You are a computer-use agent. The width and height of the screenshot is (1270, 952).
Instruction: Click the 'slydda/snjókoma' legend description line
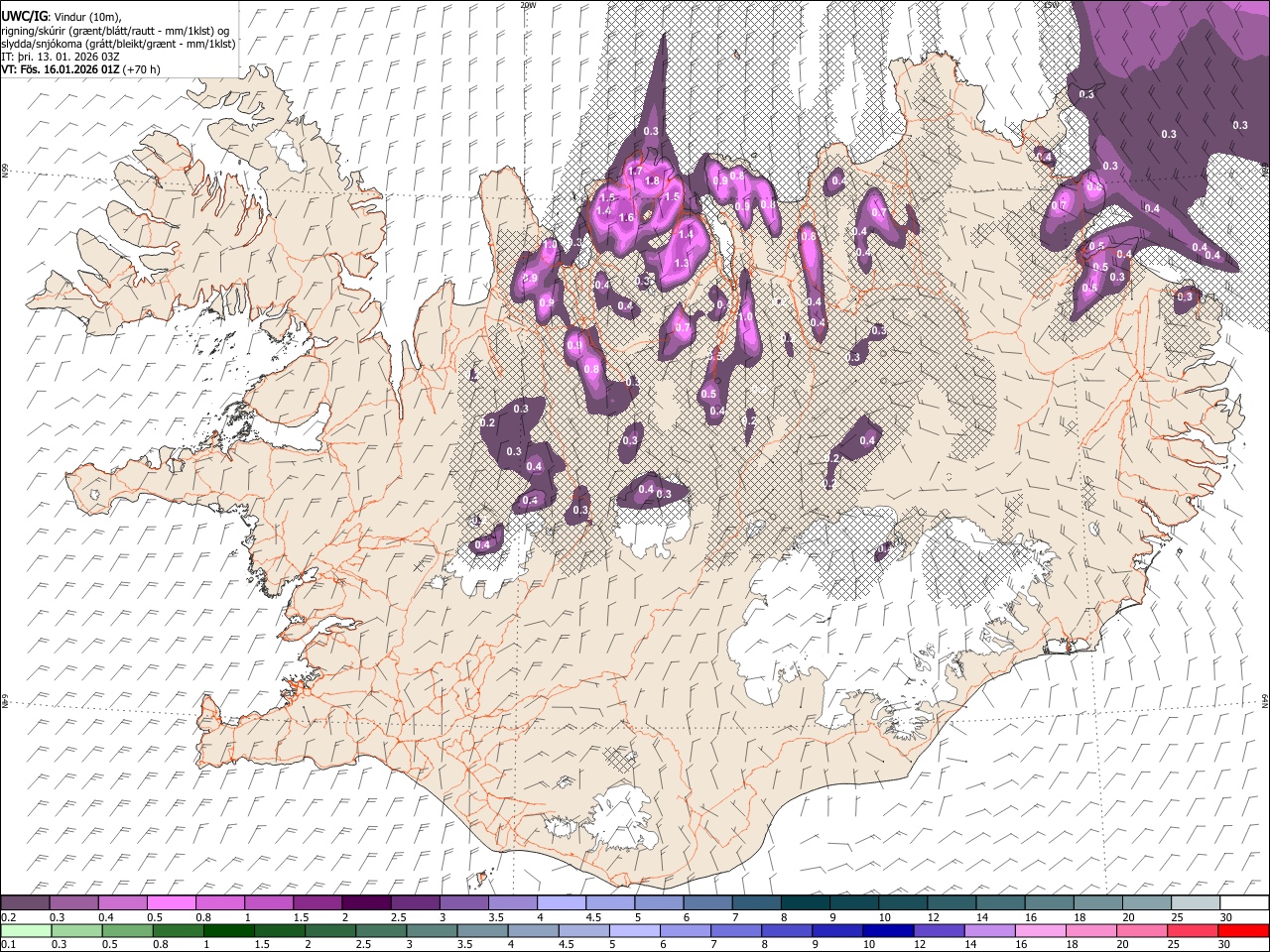pos(118,43)
